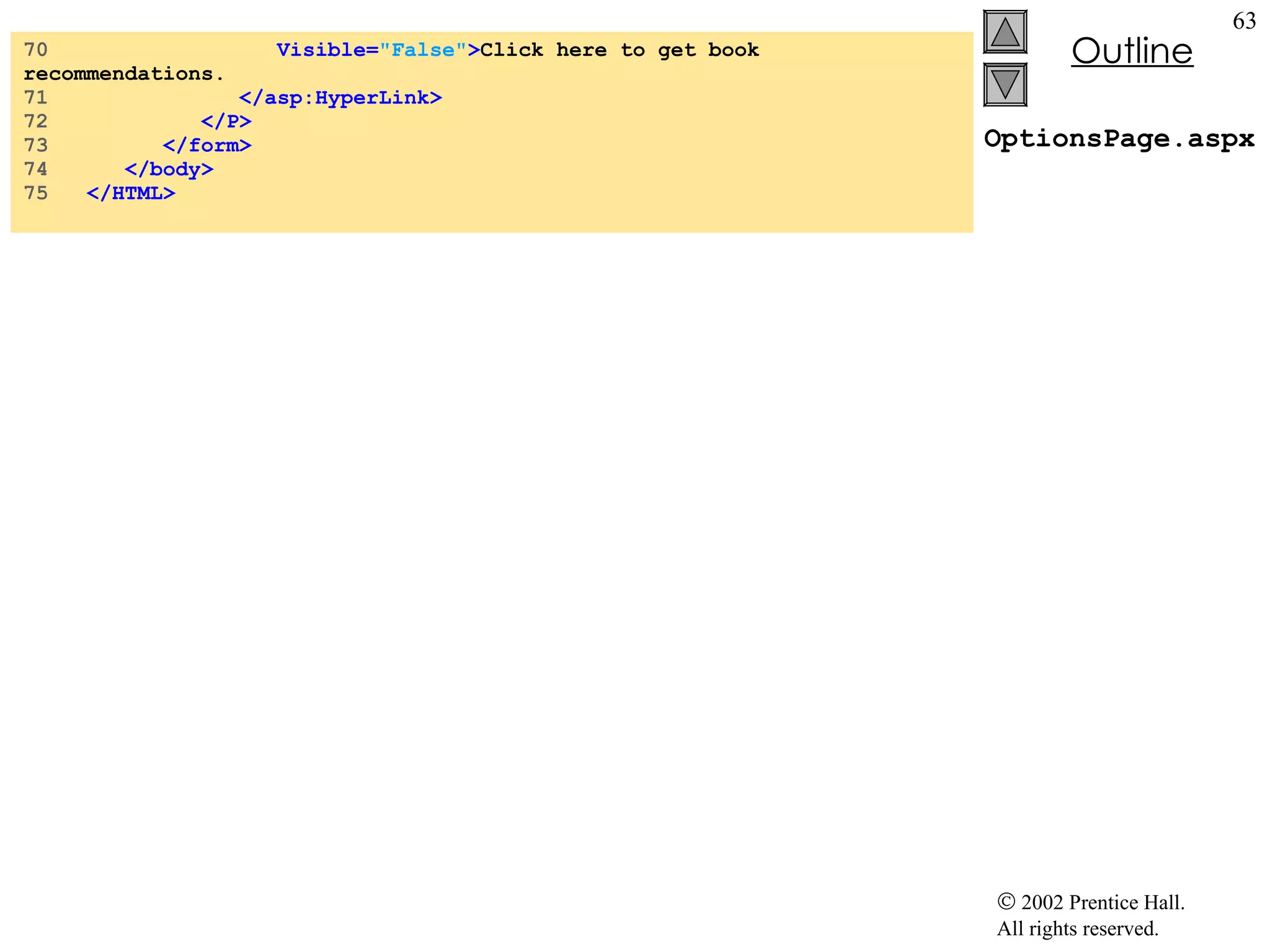Click the '© 2002 Prentice Hall.' copyright text

point(1091,902)
